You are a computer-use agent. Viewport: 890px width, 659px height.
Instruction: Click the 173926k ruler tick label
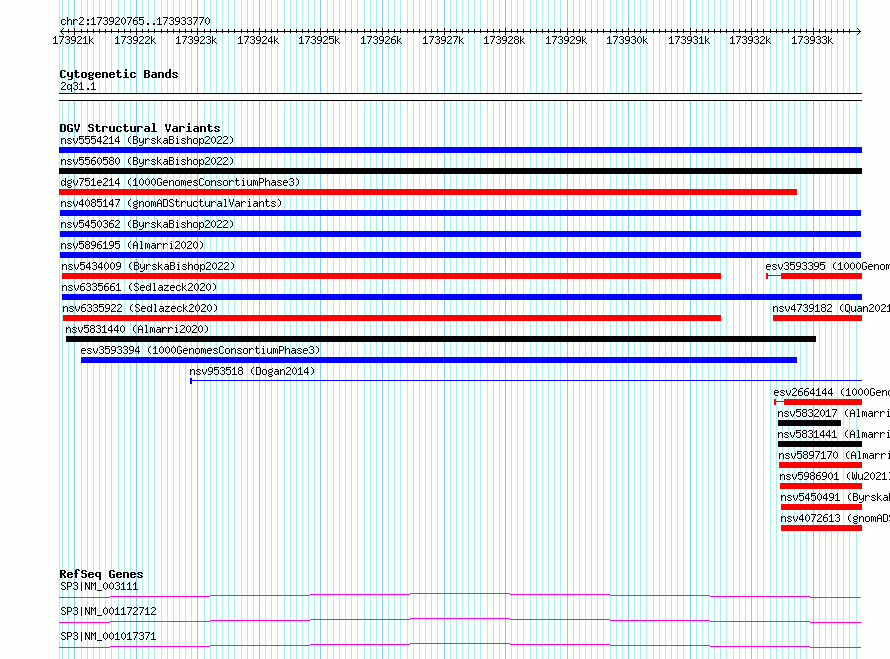pyautogui.click(x=381, y=40)
